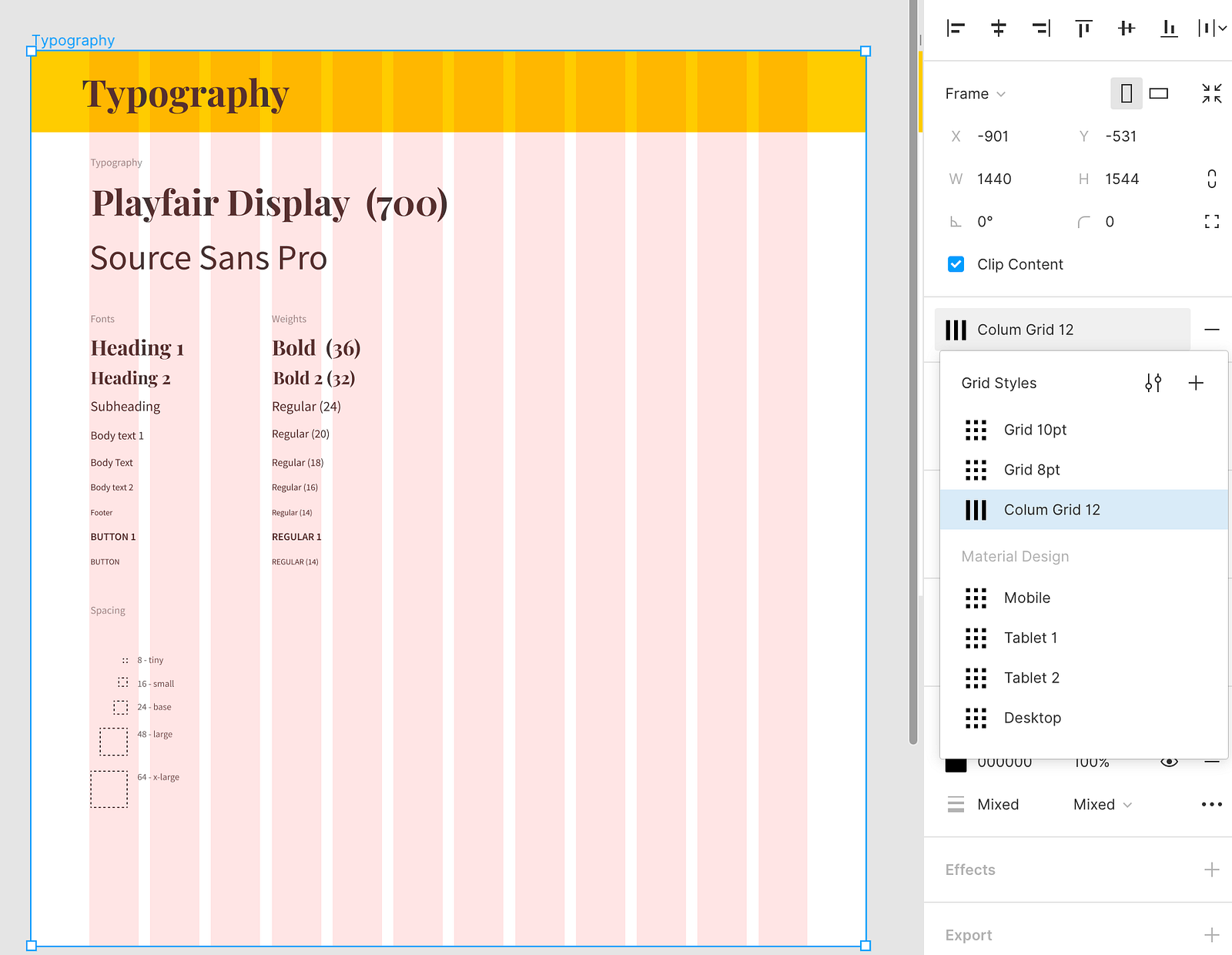Viewport: 1232px width, 955px height.
Task: Click the Typography frame label
Action: [x=73, y=40]
